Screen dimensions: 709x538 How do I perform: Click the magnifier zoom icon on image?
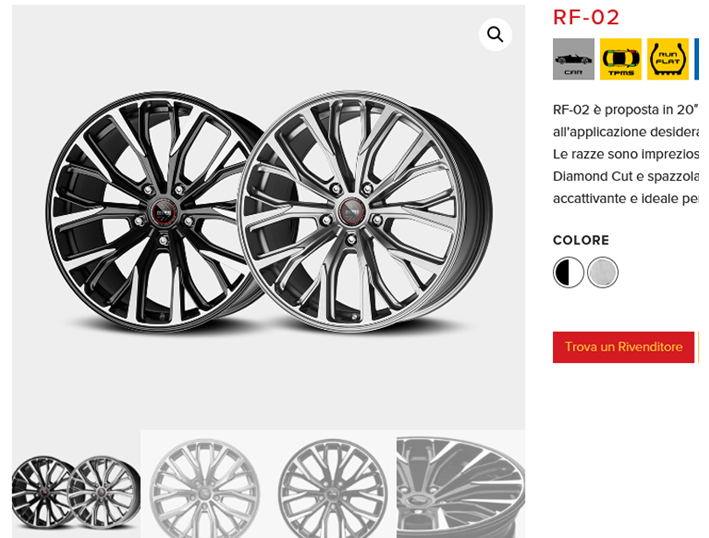pos(495,35)
